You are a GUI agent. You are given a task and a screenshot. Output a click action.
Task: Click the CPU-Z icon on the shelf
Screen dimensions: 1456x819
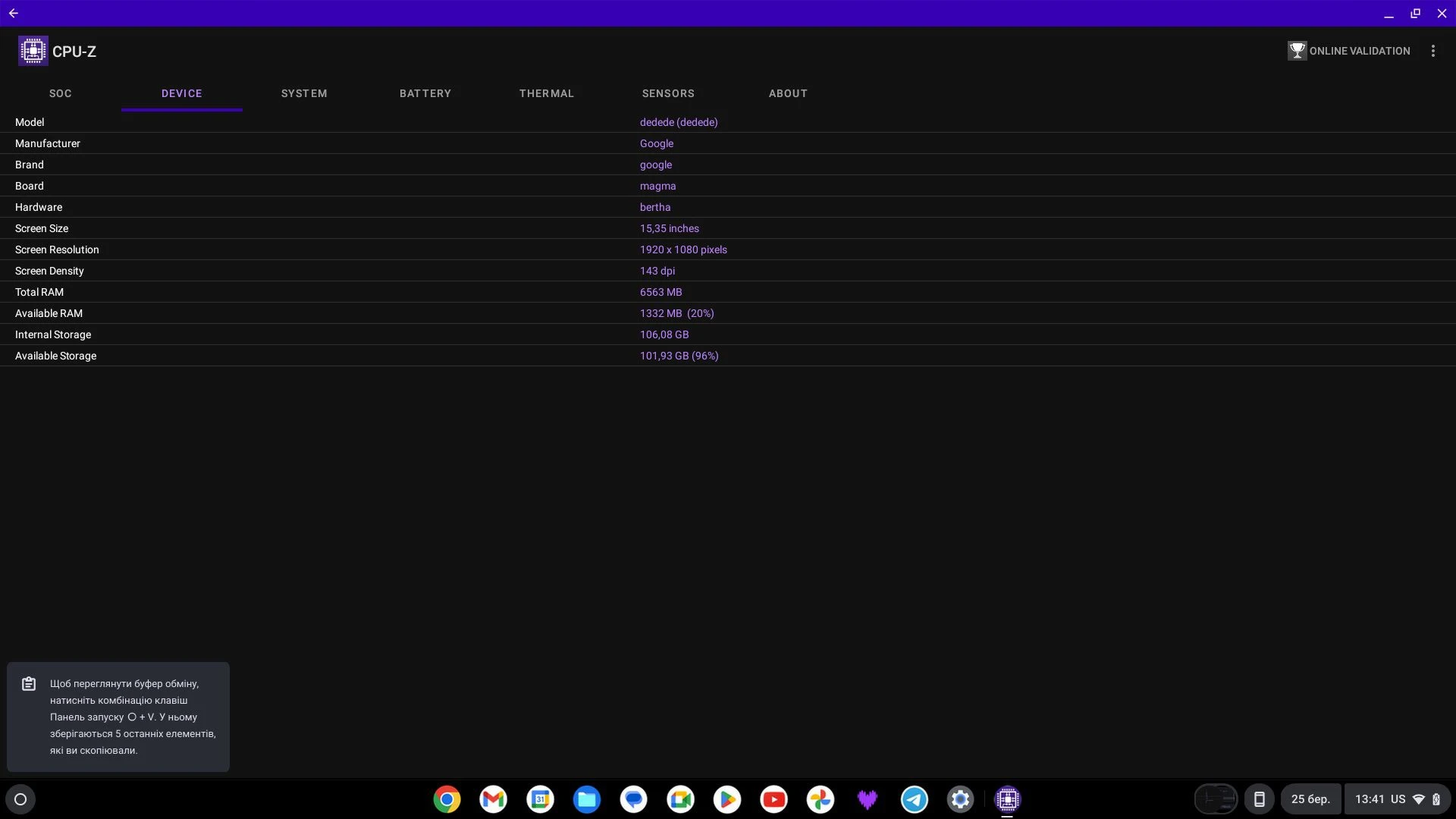pos(1008,799)
